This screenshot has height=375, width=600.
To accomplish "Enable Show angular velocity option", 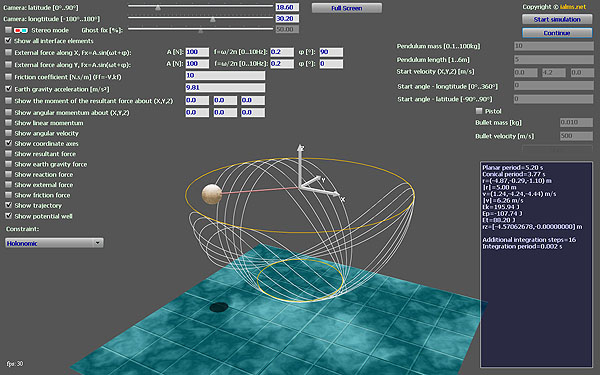I will tap(8, 133).
